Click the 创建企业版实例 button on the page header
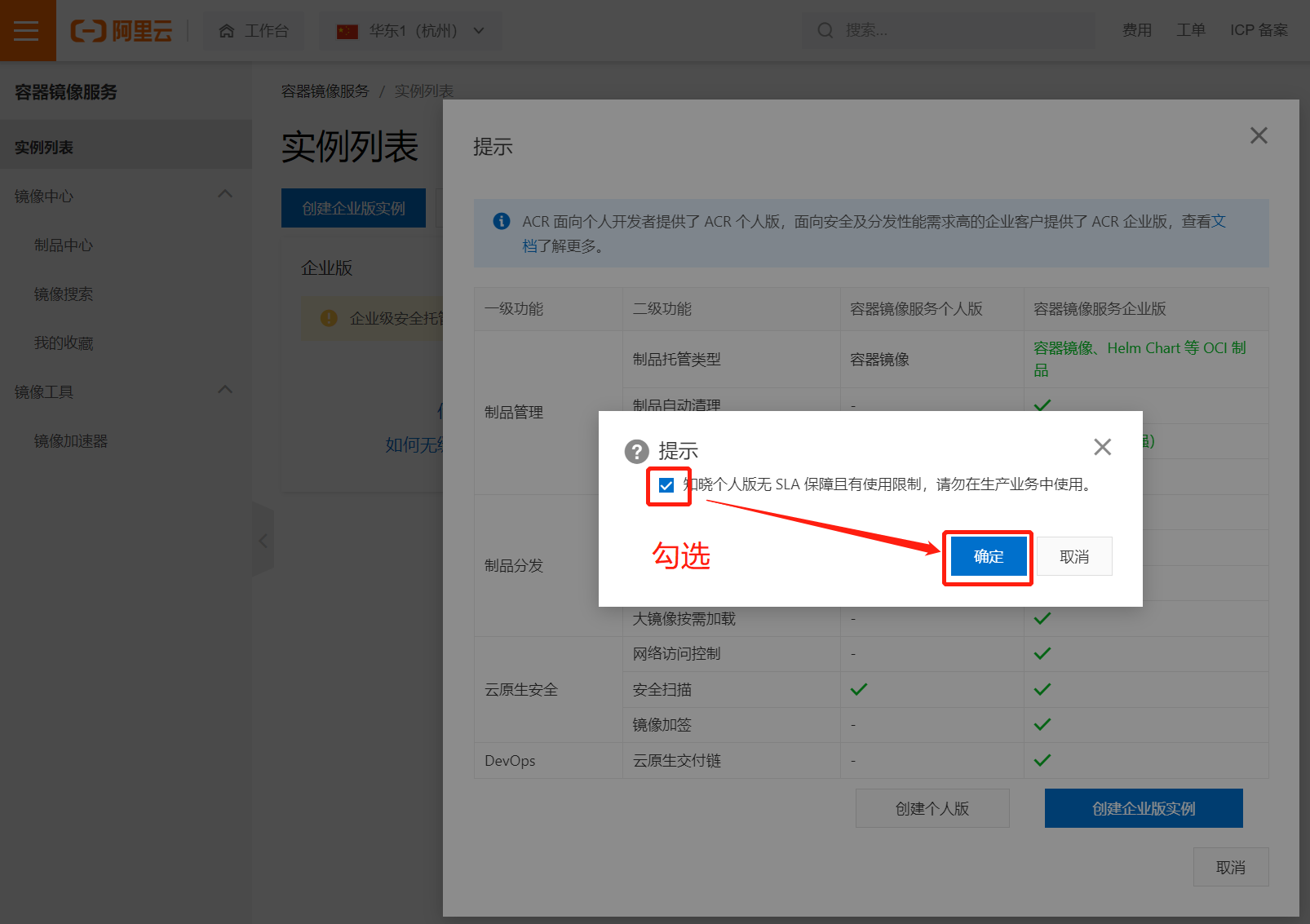Screen dimensions: 1310x924 353,208
